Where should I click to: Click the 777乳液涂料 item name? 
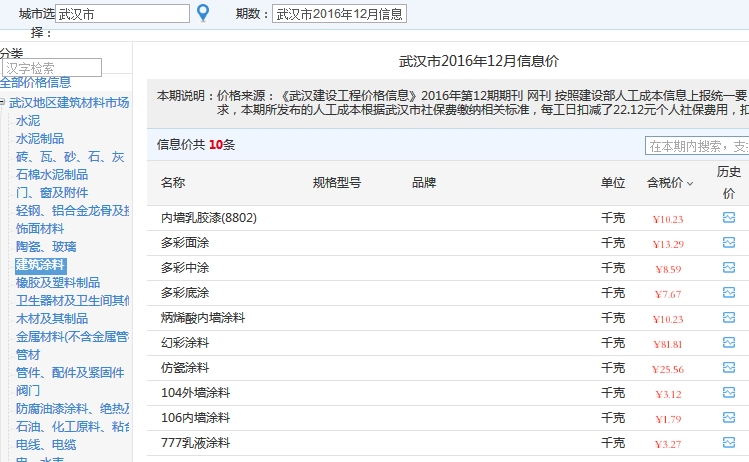pyautogui.click(x=195, y=442)
